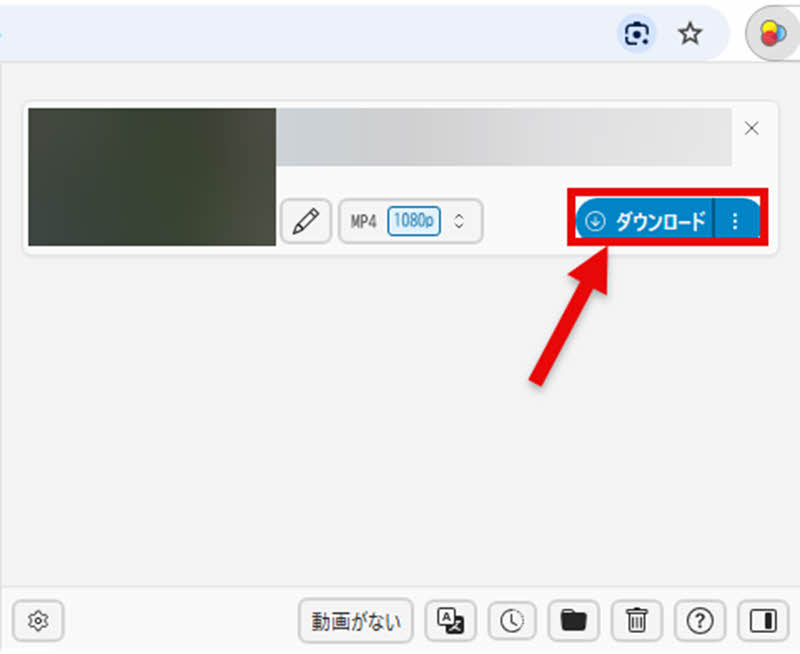Screen dimensions: 800x654
Task: Open Google Lens search in the address bar
Action: coord(637,33)
